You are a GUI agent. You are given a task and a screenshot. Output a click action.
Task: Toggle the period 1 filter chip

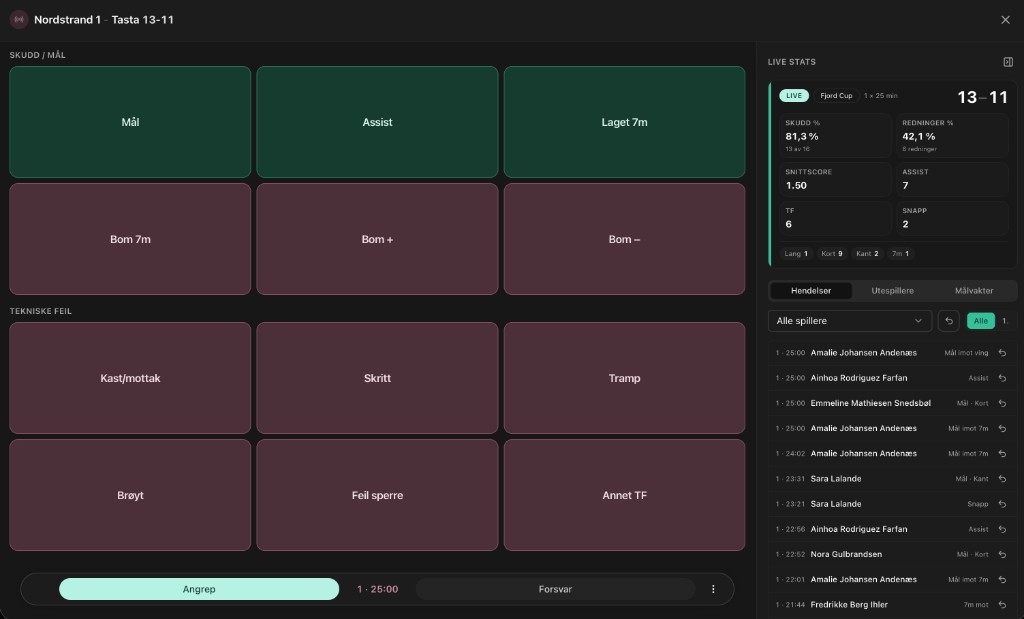(x=1006, y=321)
